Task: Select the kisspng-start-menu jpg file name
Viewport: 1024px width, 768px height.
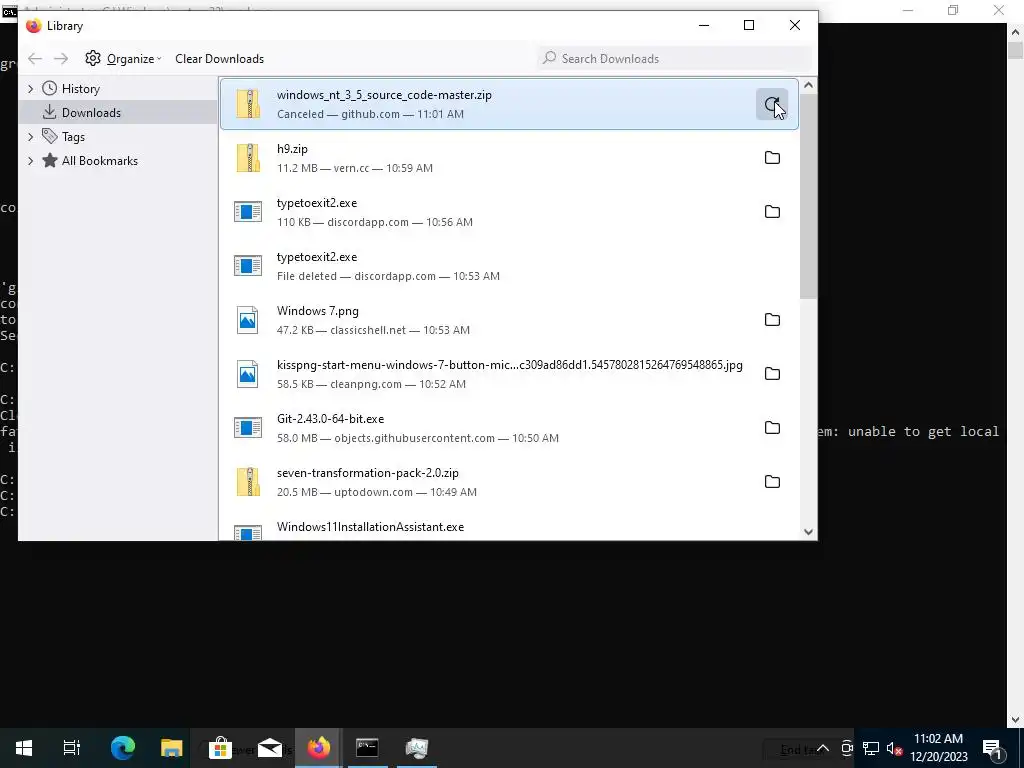Action: [509, 365]
